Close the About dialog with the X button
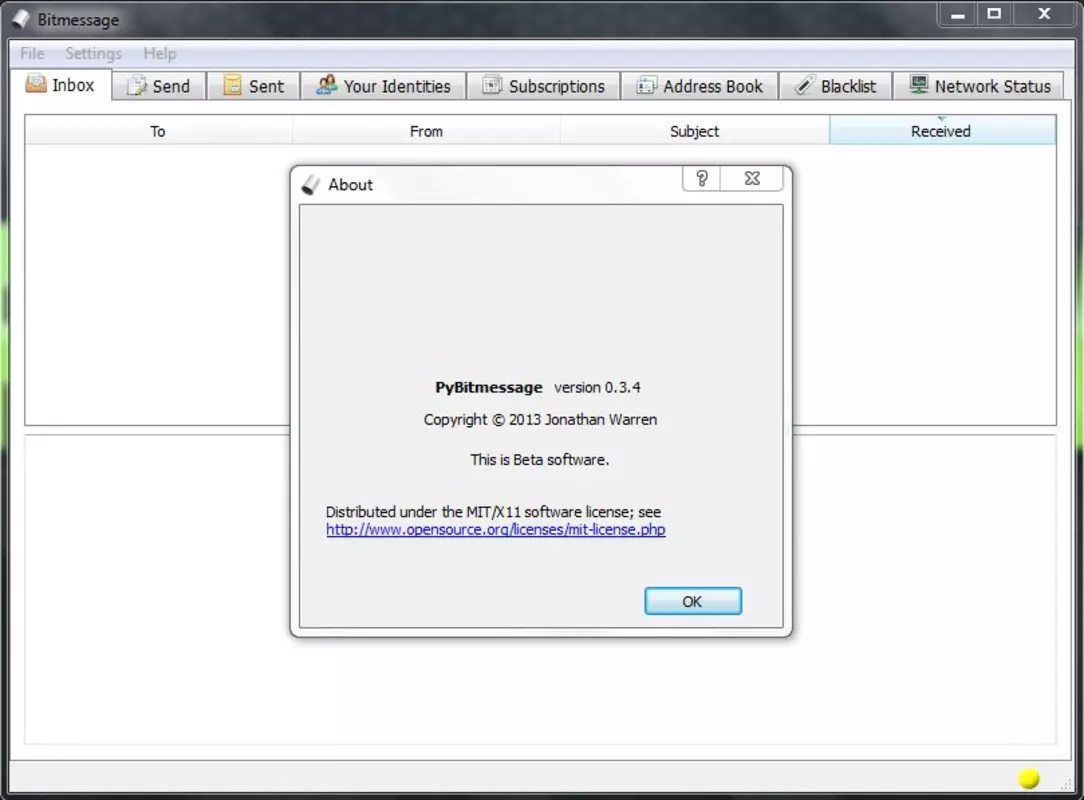This screenshot has height=800, width=1084. click(752, 178)
